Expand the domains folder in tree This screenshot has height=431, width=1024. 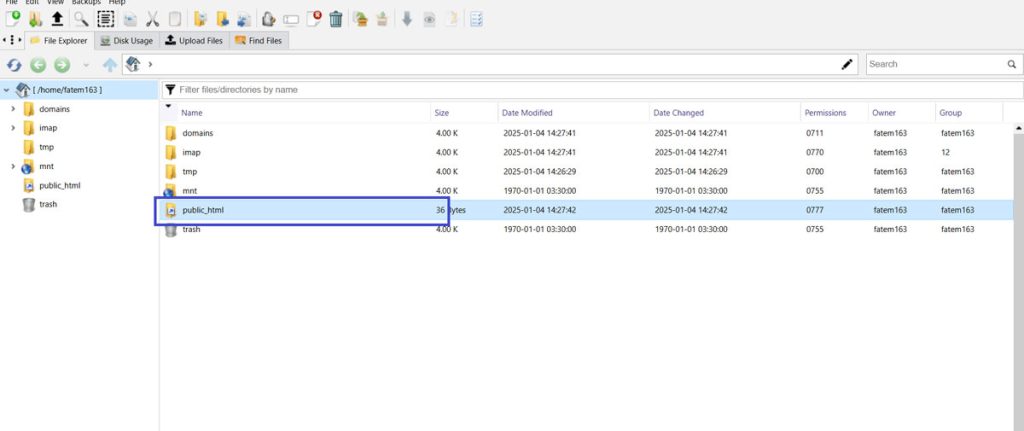[13, 109]
